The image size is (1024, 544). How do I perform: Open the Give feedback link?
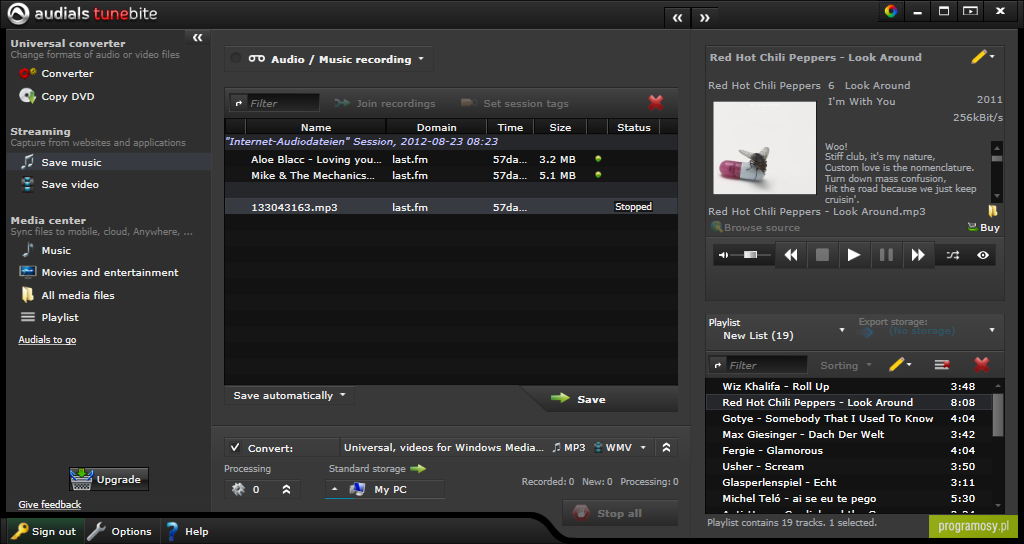(x=50, y=504)
